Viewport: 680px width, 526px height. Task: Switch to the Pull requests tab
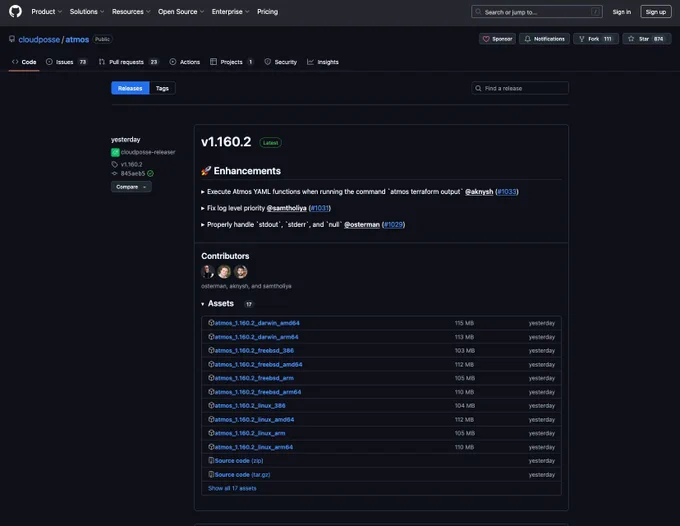[x=129, y=62]
